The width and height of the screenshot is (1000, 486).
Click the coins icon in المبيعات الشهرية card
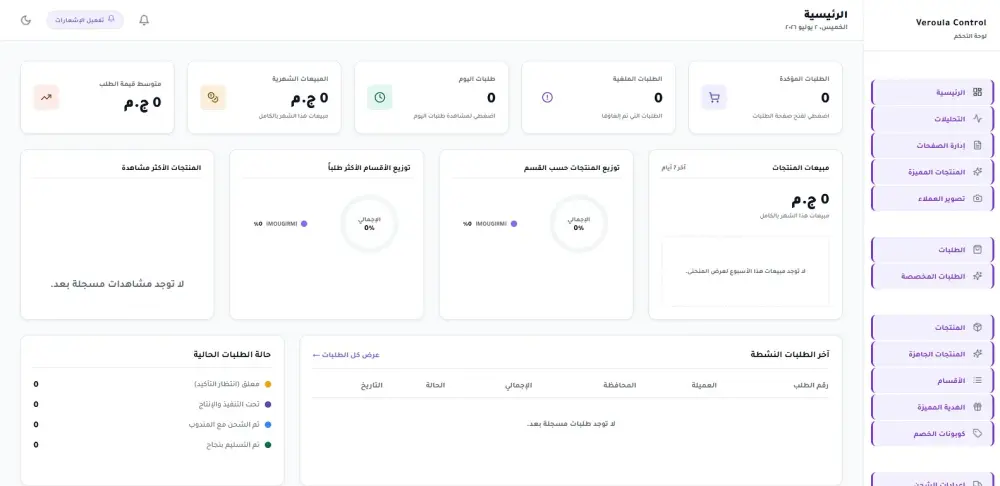tap(213, 98)
